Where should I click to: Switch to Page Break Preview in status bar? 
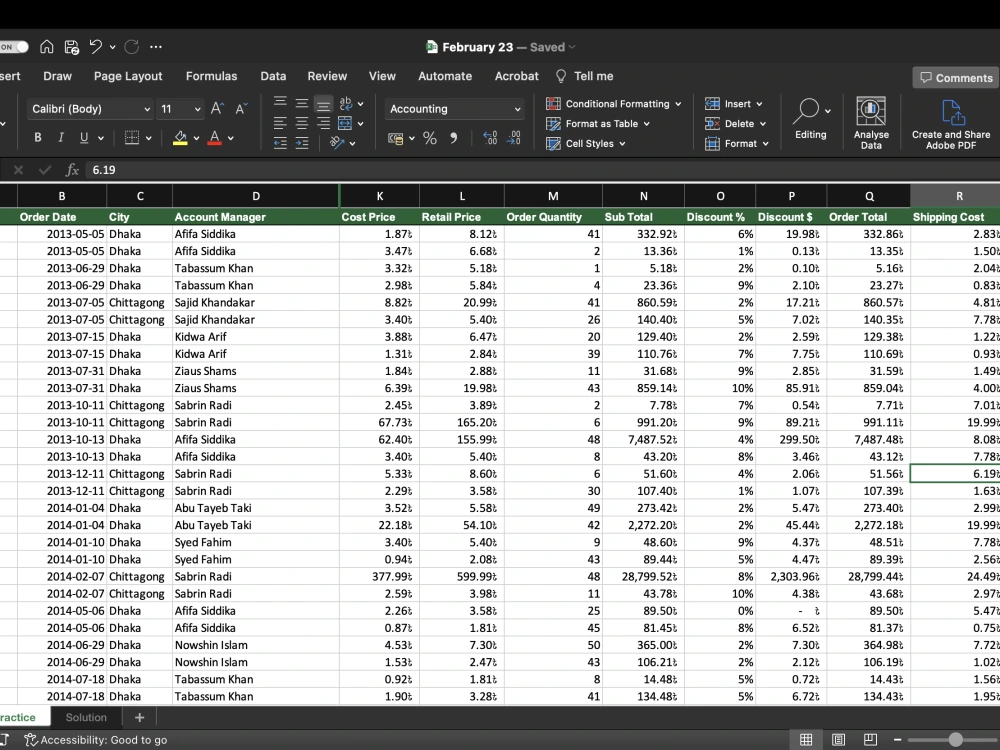[871, 740]
